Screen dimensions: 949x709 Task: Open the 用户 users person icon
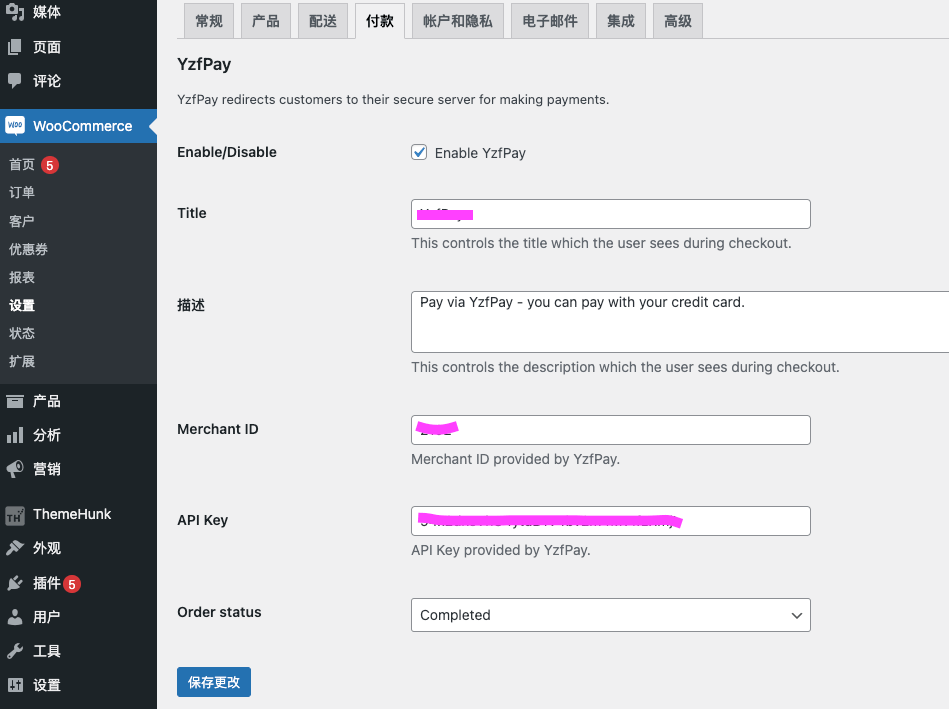click(x=15, y=617)
